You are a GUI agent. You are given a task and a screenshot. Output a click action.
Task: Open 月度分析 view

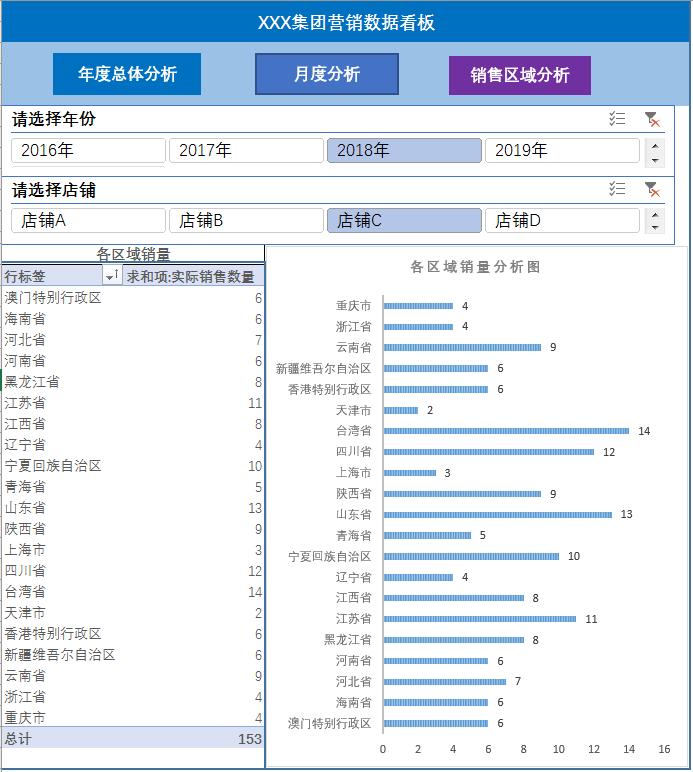point(327,74)
